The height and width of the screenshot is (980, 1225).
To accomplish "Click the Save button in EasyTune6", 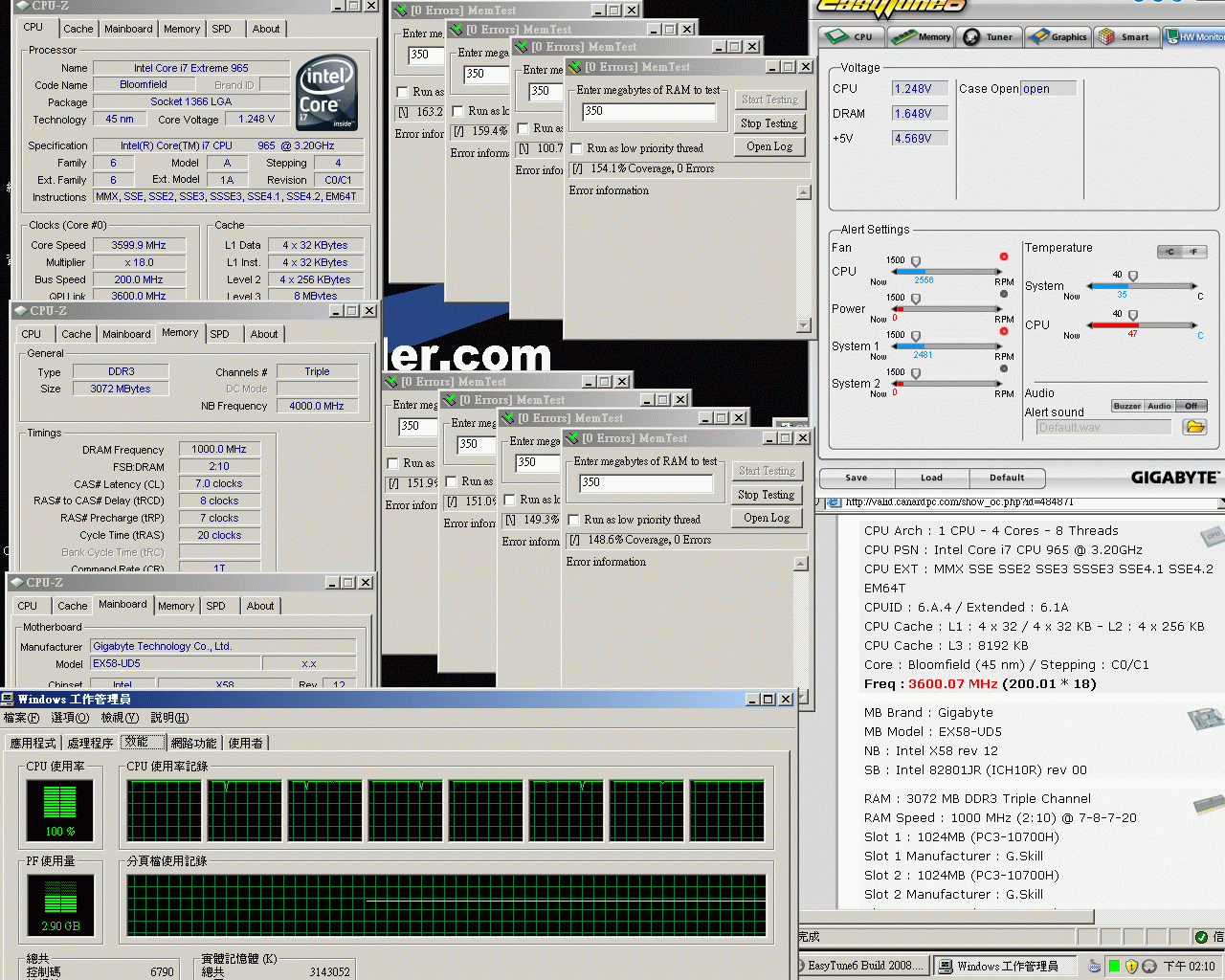I will click(x=857, y=478).
